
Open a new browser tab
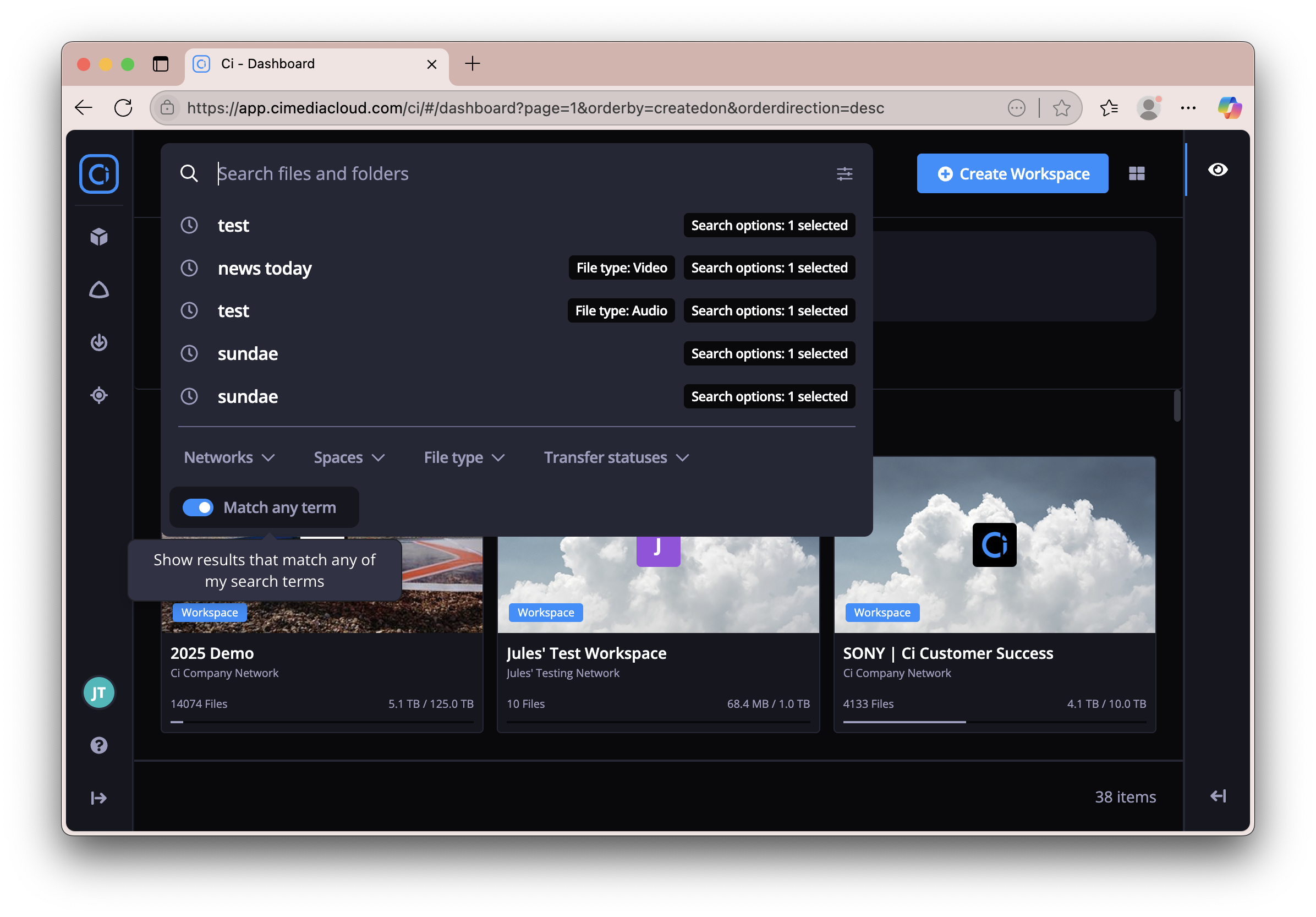(472, 63)
